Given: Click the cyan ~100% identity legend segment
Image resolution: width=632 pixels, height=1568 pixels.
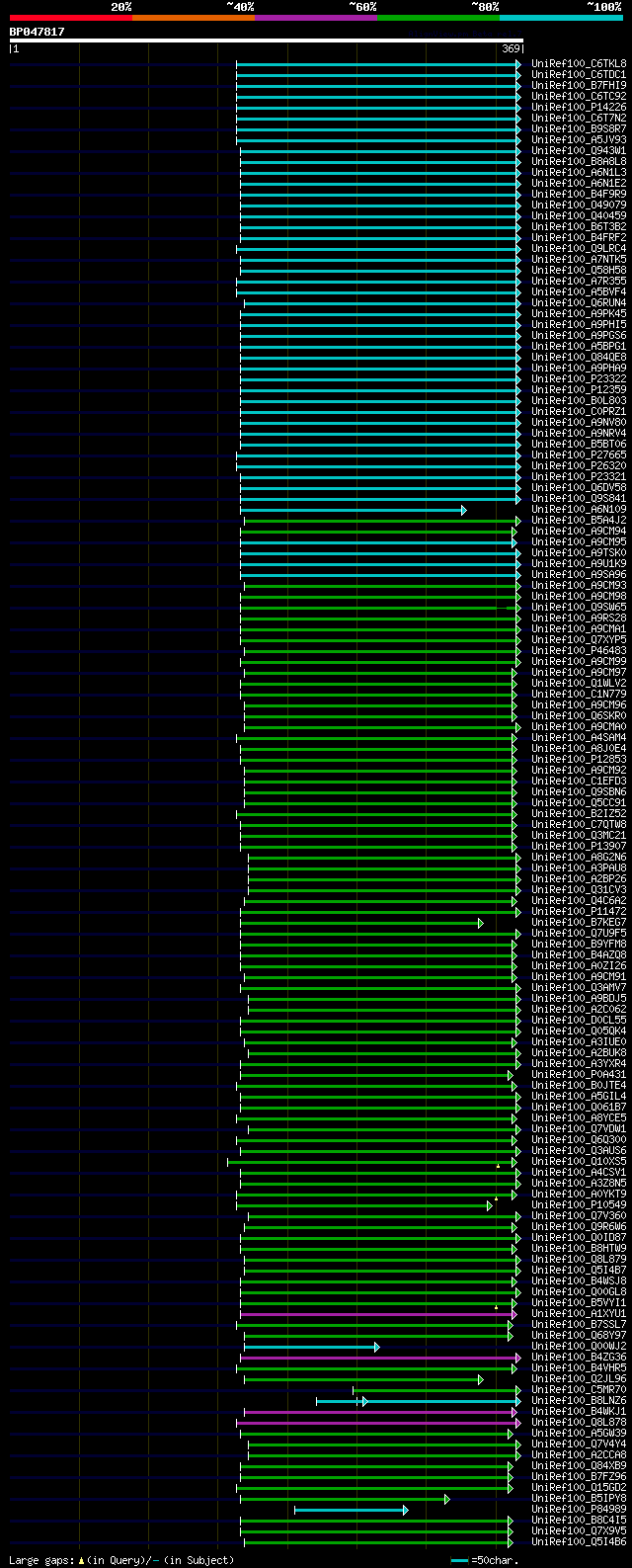Looking at the screenshot, I should [561, 18].
